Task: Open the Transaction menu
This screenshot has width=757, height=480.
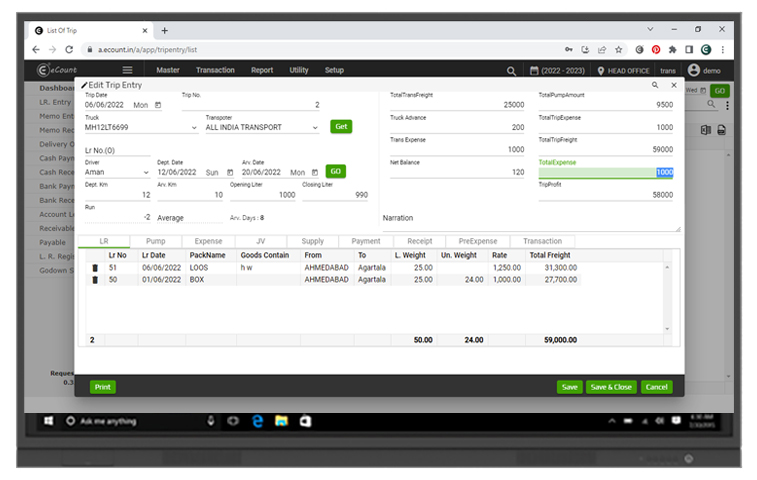Action: [215, 70]
